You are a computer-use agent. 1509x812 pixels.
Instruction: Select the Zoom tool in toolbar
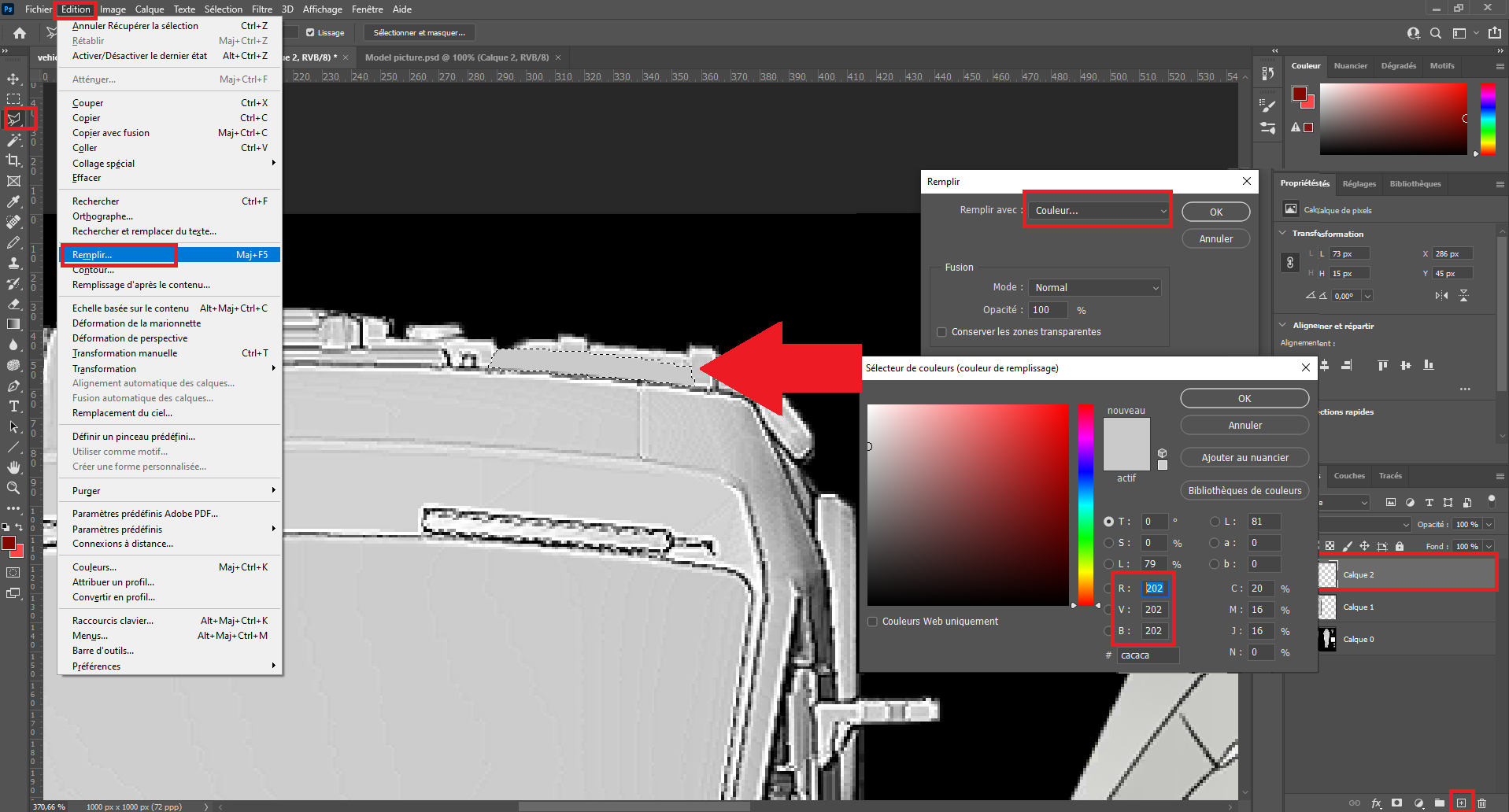click(14, 488)
